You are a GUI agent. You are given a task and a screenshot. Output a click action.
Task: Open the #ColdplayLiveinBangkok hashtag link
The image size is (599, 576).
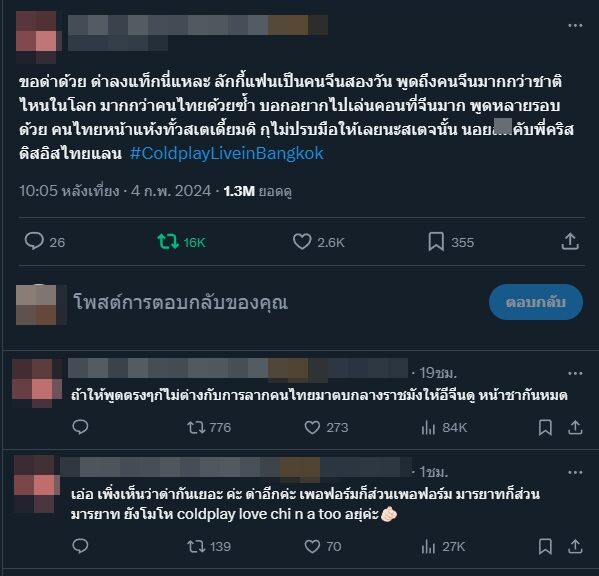point(227,154)
